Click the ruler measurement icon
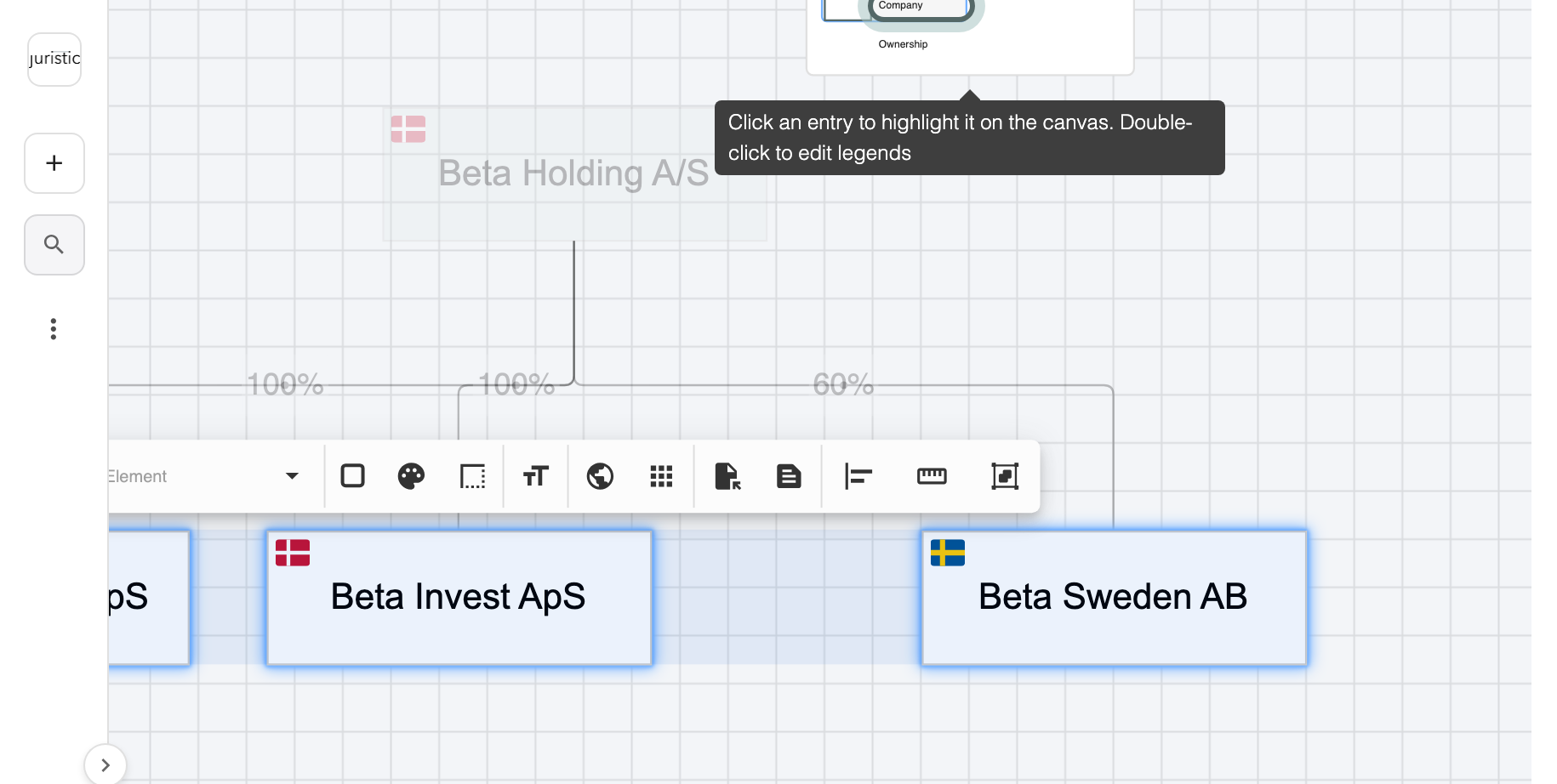 tap(932, 476)
